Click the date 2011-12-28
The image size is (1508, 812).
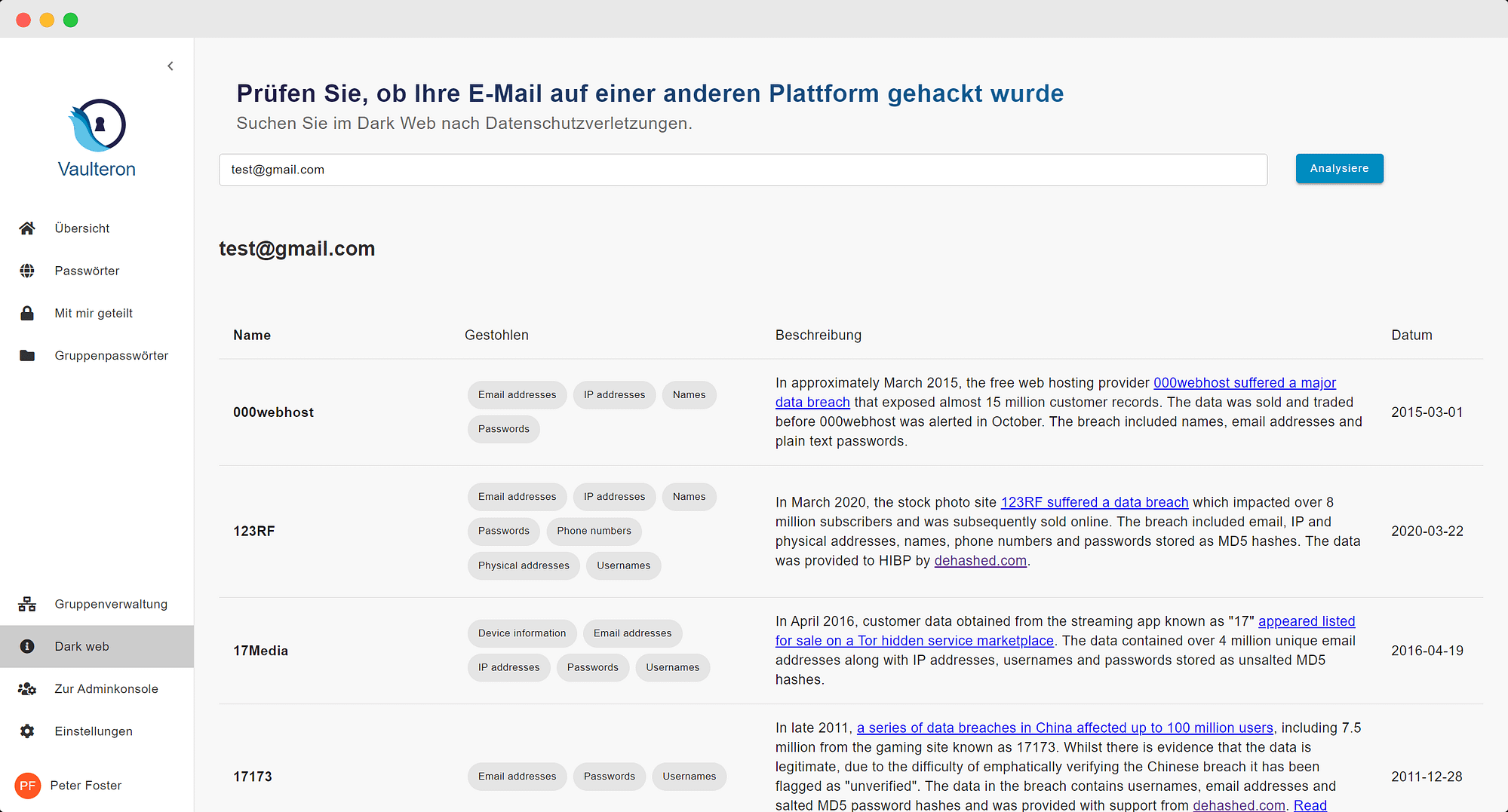[x=1427, y=777]
